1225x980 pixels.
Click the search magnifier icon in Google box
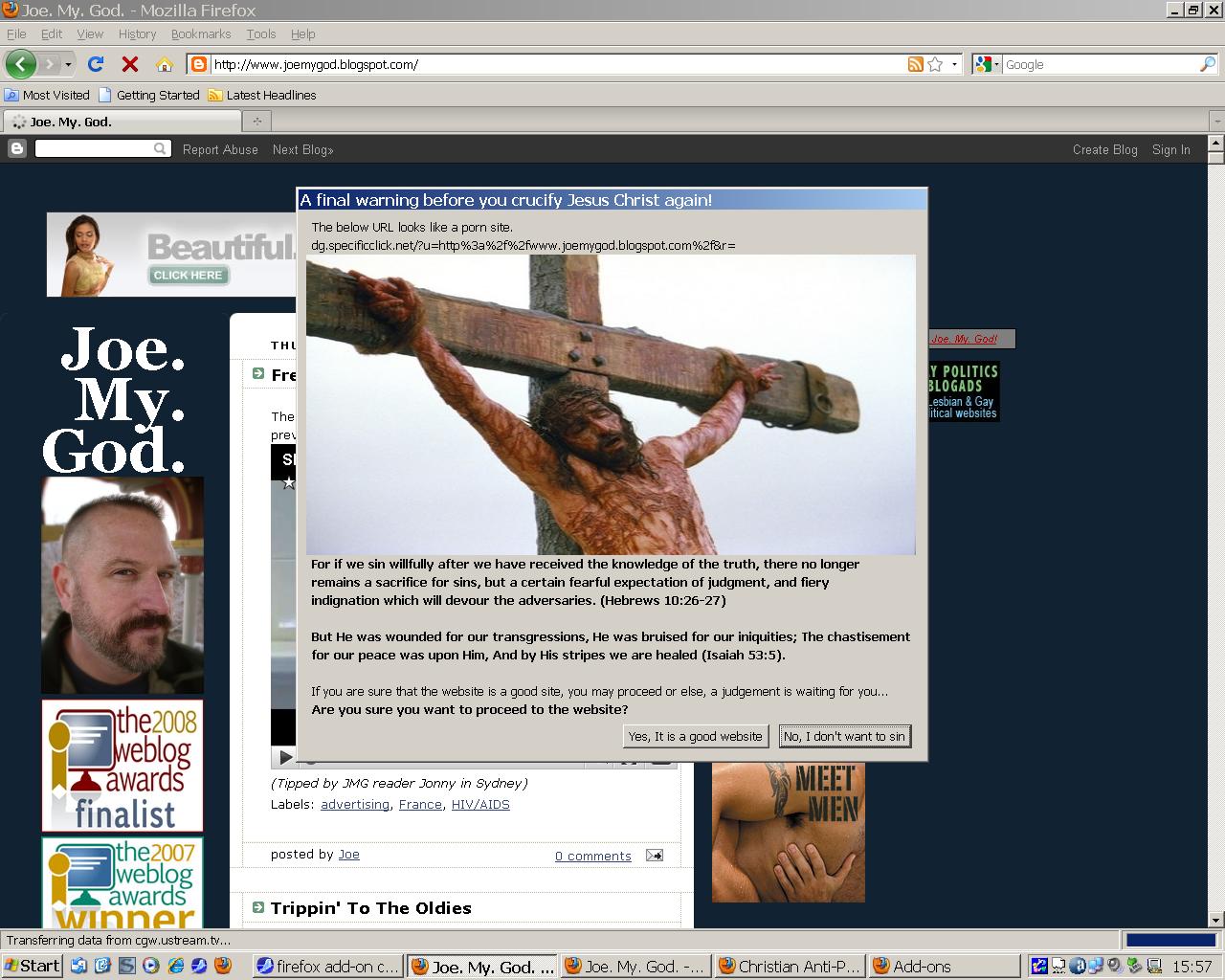tap(1207, 64)
